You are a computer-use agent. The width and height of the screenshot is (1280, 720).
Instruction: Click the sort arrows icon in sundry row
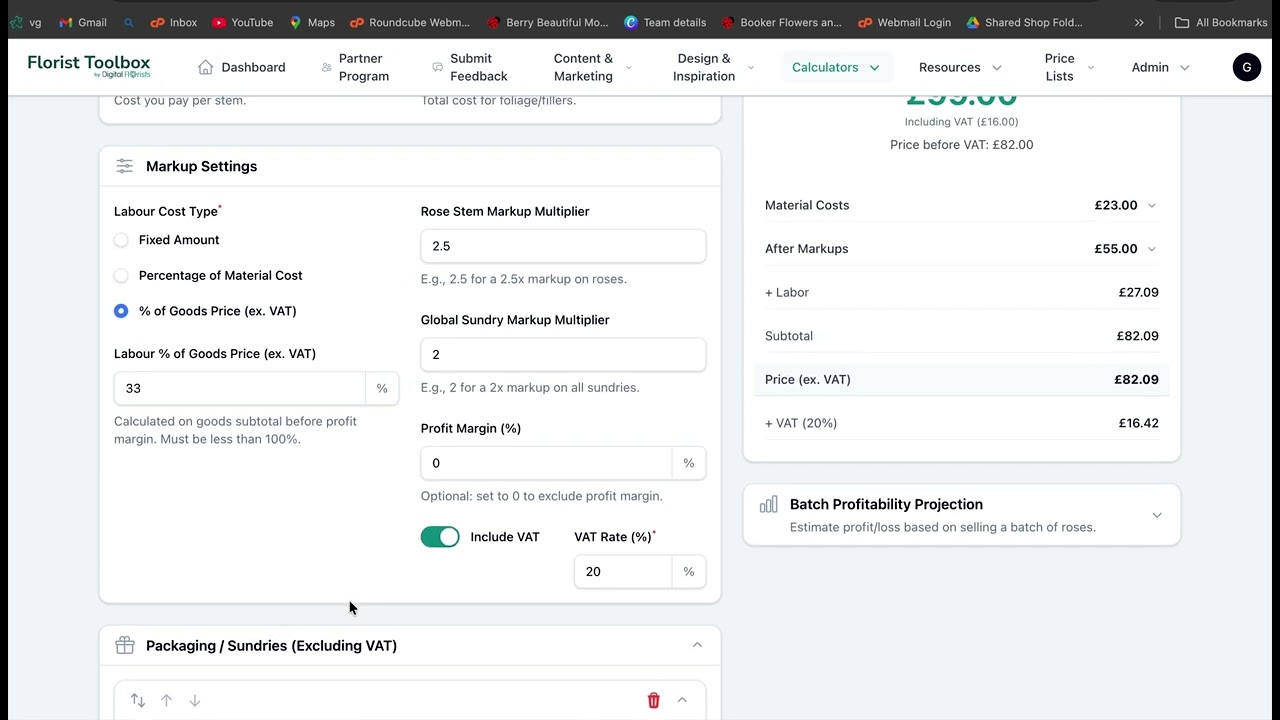pos(138,701)
